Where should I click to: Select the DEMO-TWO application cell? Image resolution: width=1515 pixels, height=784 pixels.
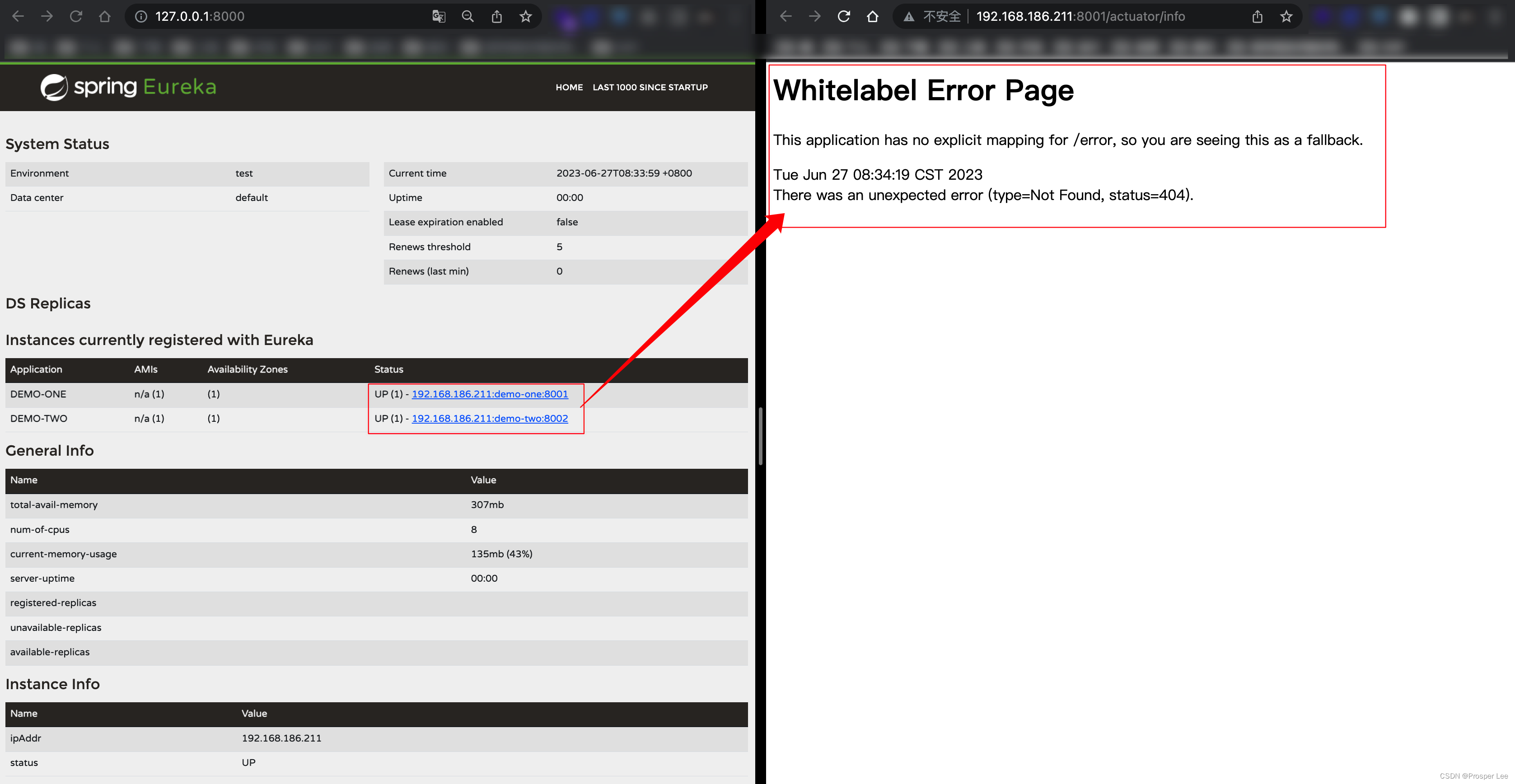[x=39, y=418]
